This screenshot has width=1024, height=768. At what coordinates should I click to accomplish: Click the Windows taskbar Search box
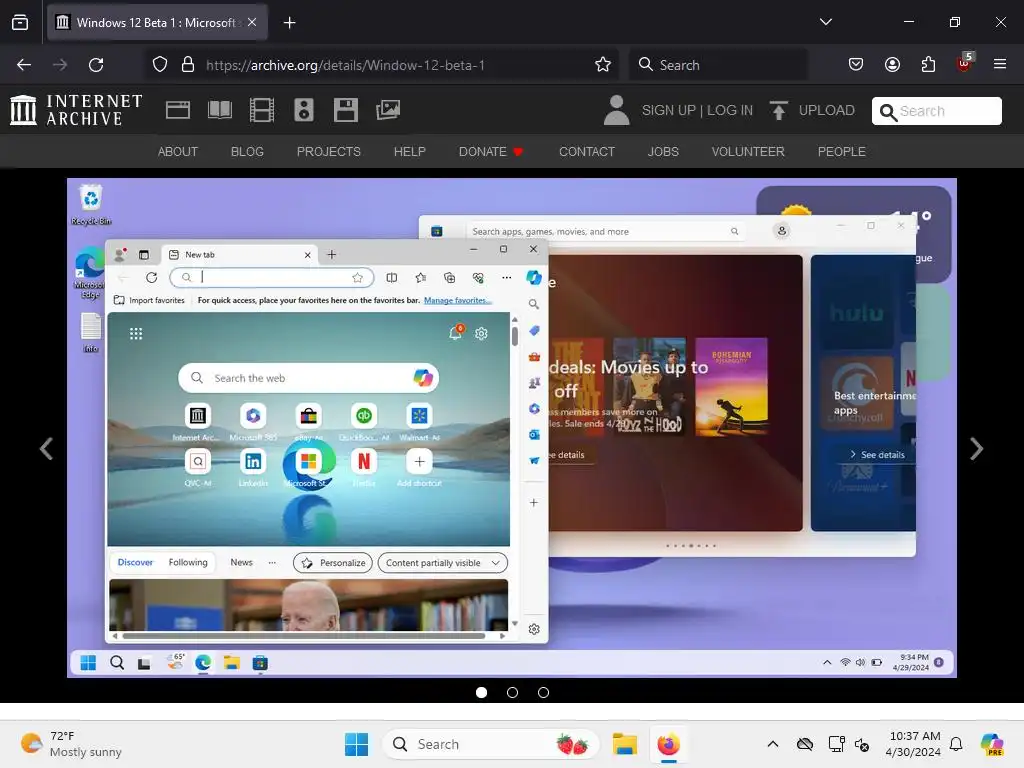tap(490, 744)
